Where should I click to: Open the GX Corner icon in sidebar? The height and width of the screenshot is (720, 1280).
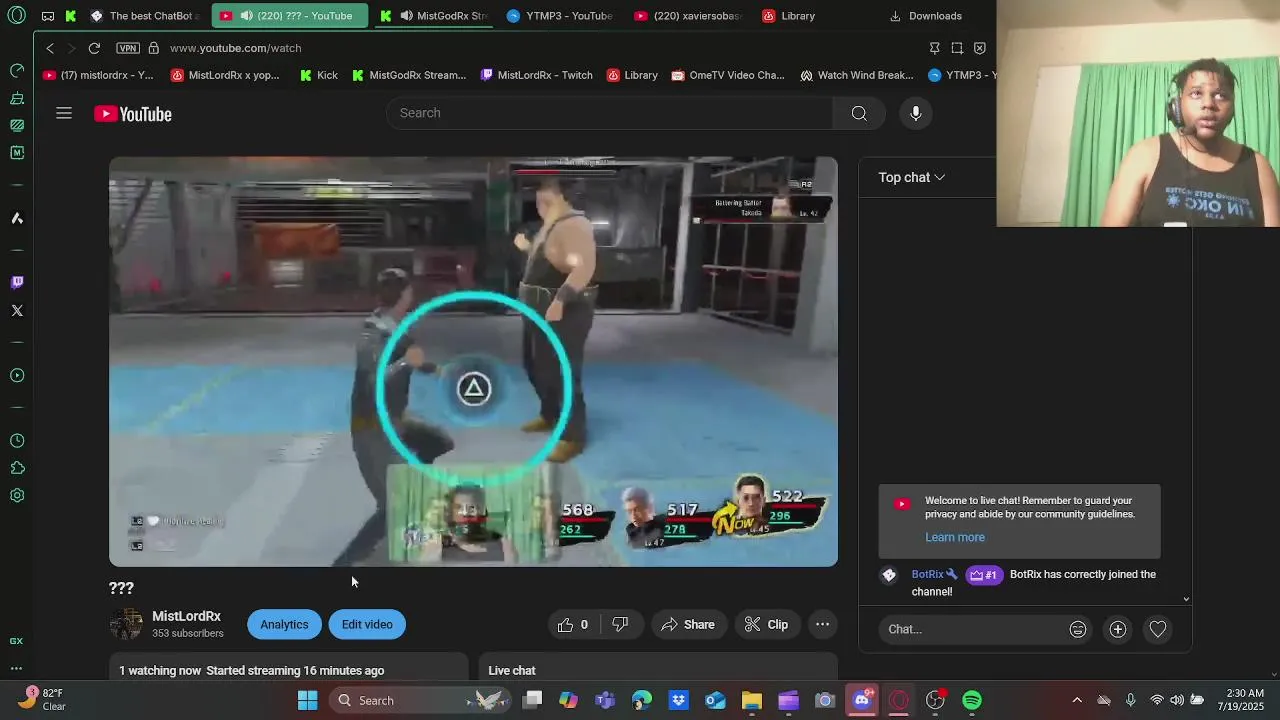[x=16, y=641]
